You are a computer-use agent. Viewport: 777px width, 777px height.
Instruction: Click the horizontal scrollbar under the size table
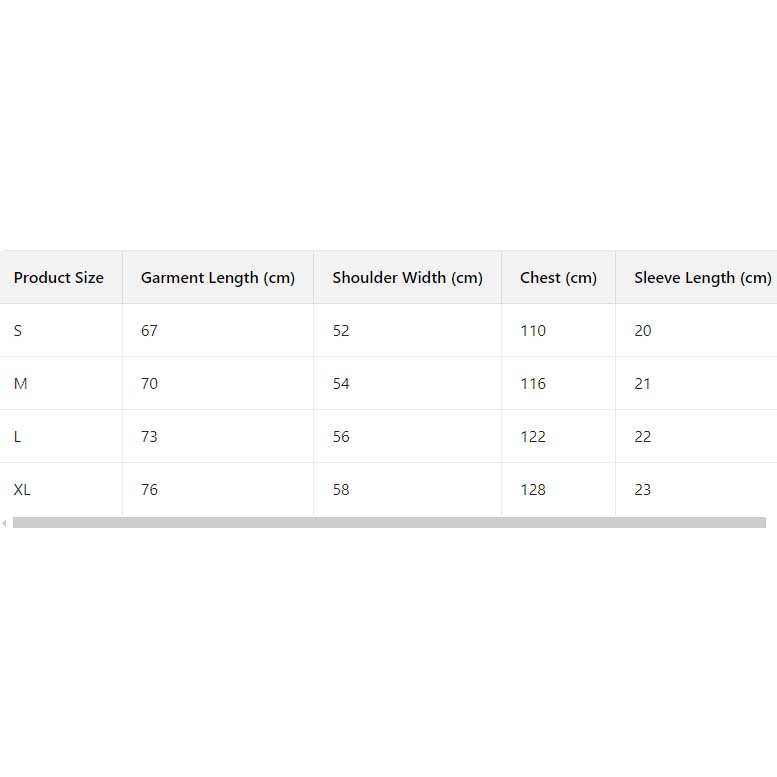(389, 523)
